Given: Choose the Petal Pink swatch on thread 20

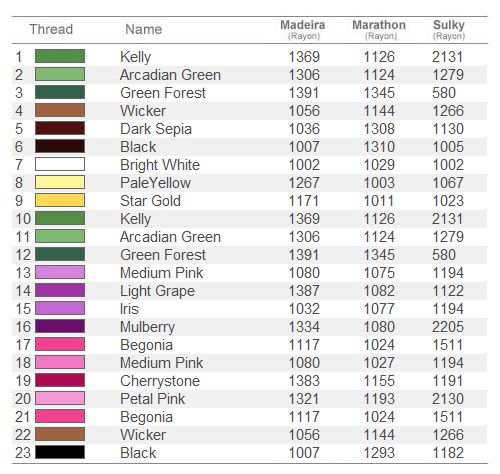Looking at the screenshot, I should [60, 398].
